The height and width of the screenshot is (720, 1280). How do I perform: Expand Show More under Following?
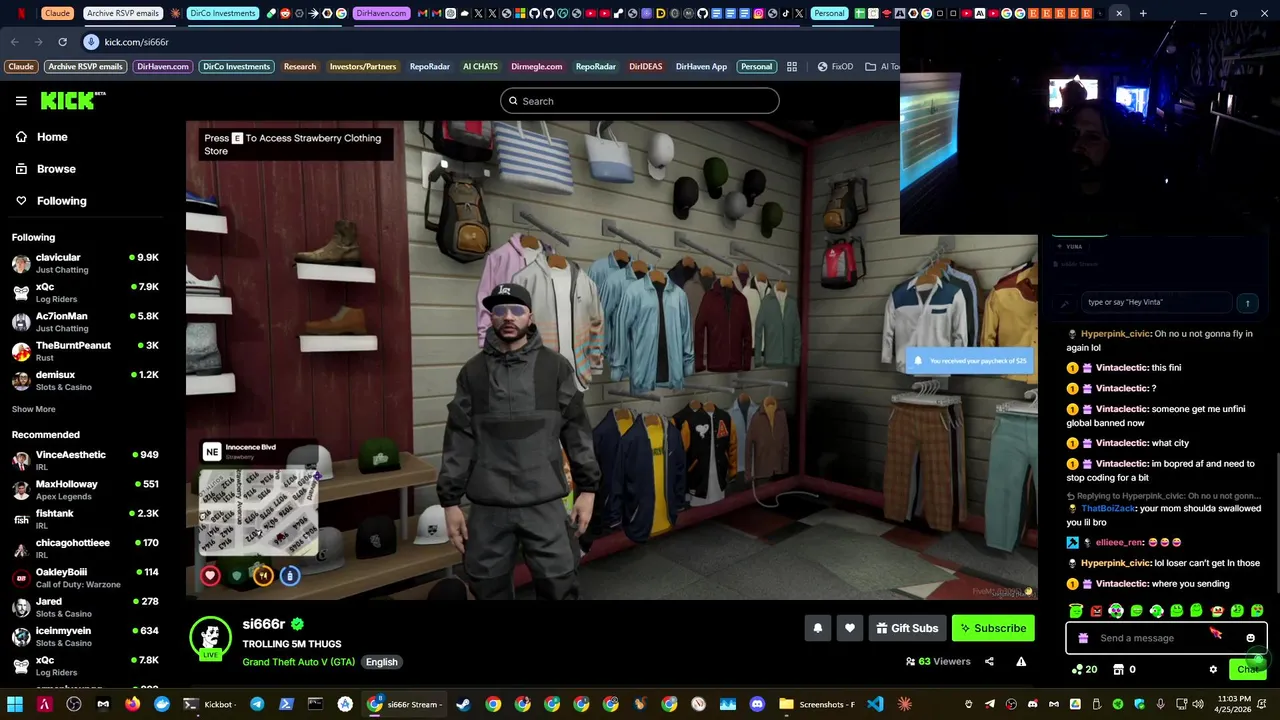pyautogui.click(x=33, y=409)
